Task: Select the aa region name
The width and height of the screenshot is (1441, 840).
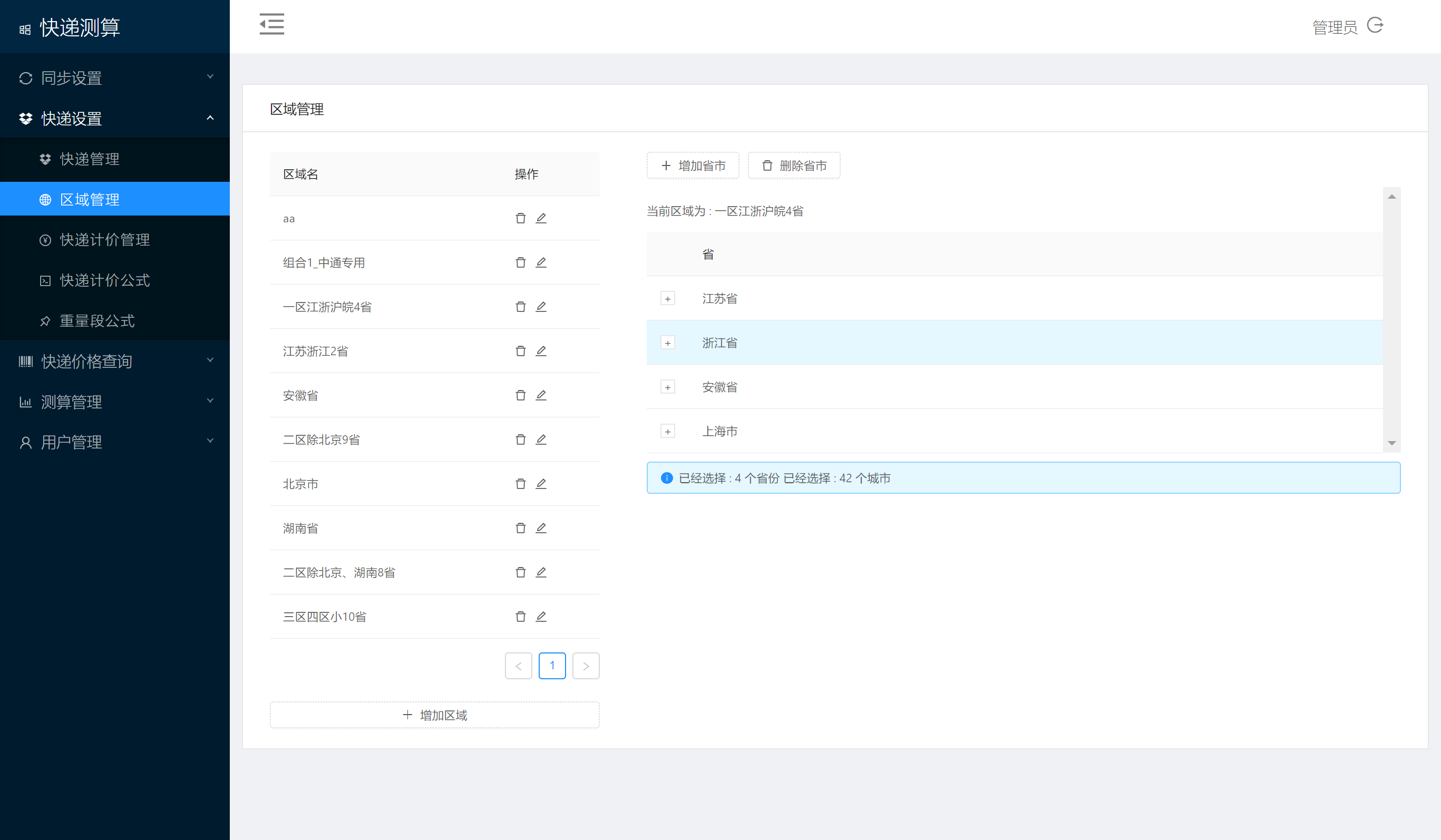Action: (289, 219)
